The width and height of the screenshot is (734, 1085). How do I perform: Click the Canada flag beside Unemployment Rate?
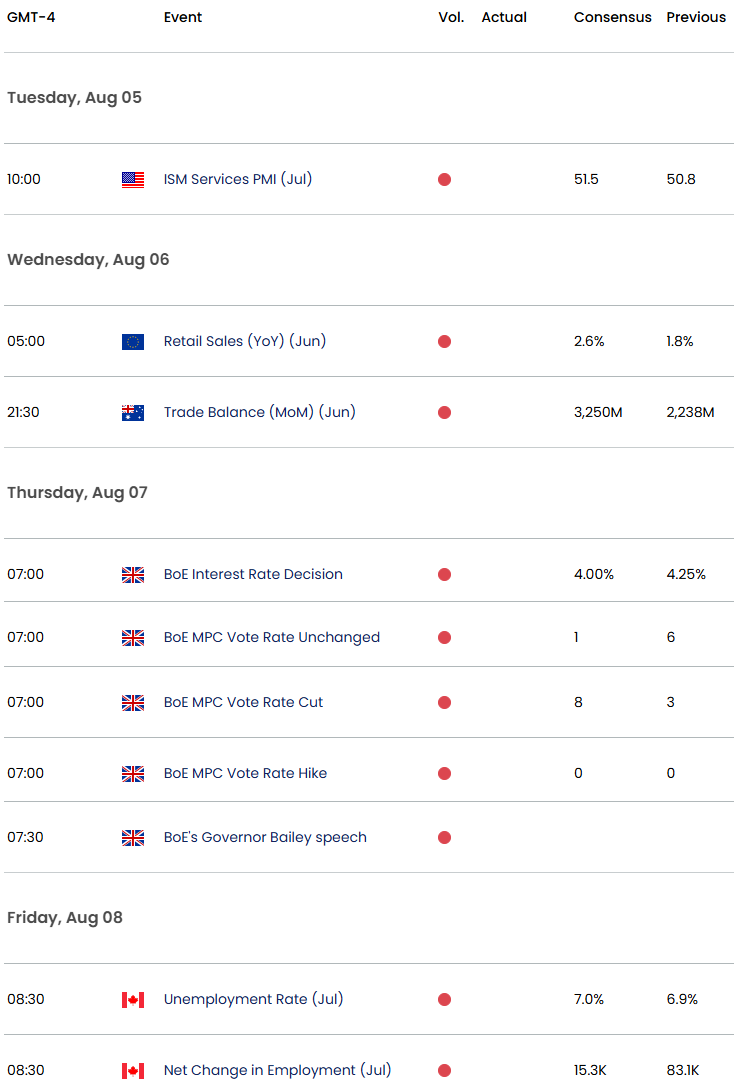tap(132, 1000)
